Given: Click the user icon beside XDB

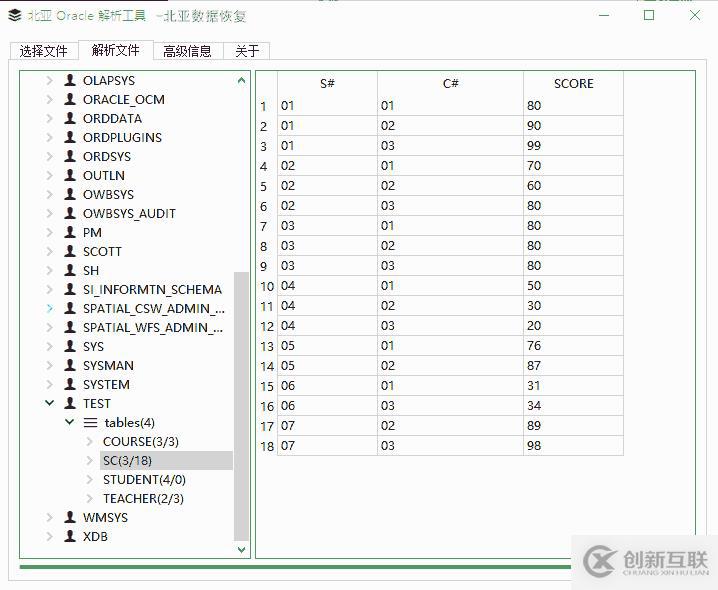Looking at the screenshot, I should click(70, 536).
